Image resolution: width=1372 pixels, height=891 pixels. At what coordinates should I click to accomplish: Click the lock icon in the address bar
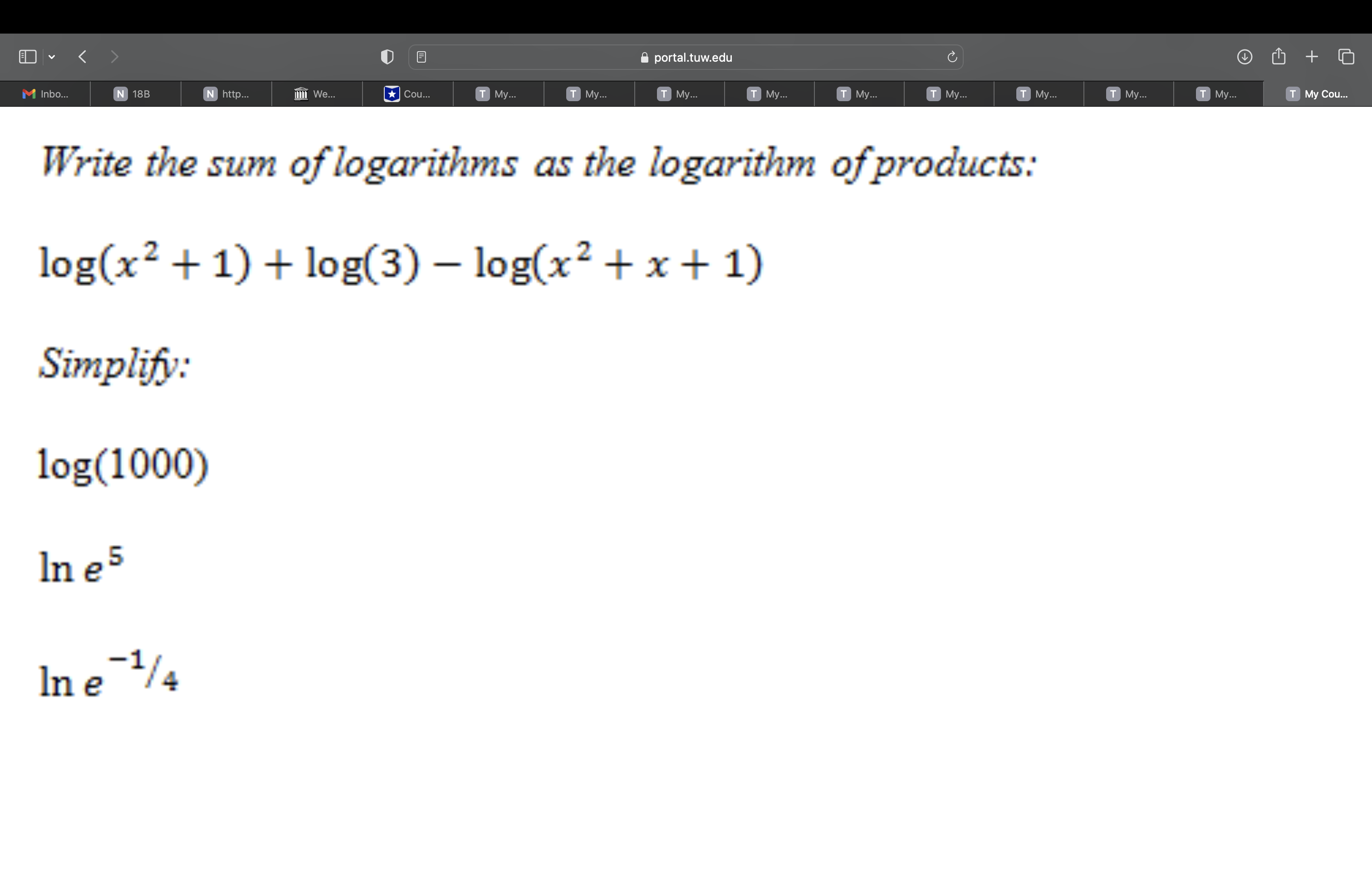(644, 58)
